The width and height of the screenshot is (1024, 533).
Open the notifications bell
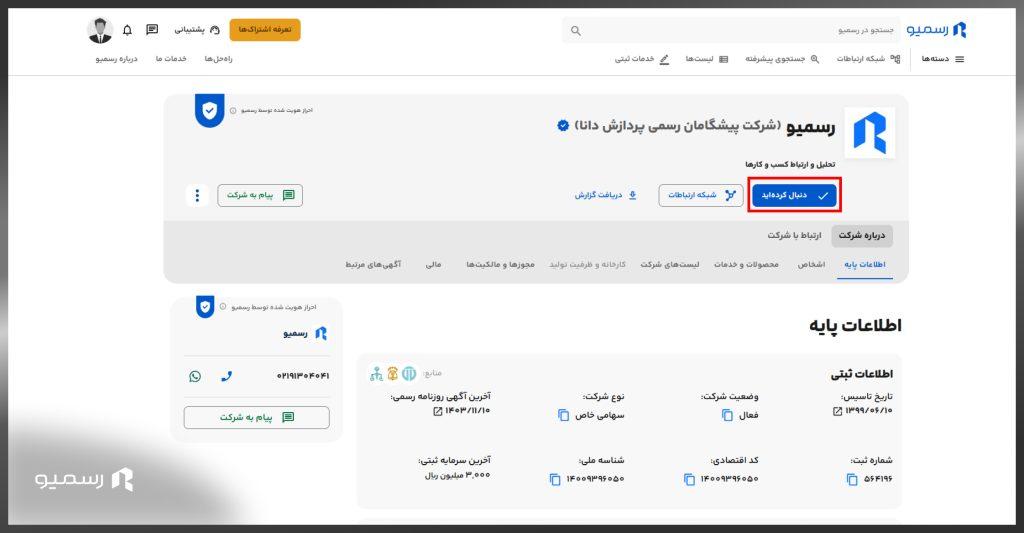tap(127, 30)
